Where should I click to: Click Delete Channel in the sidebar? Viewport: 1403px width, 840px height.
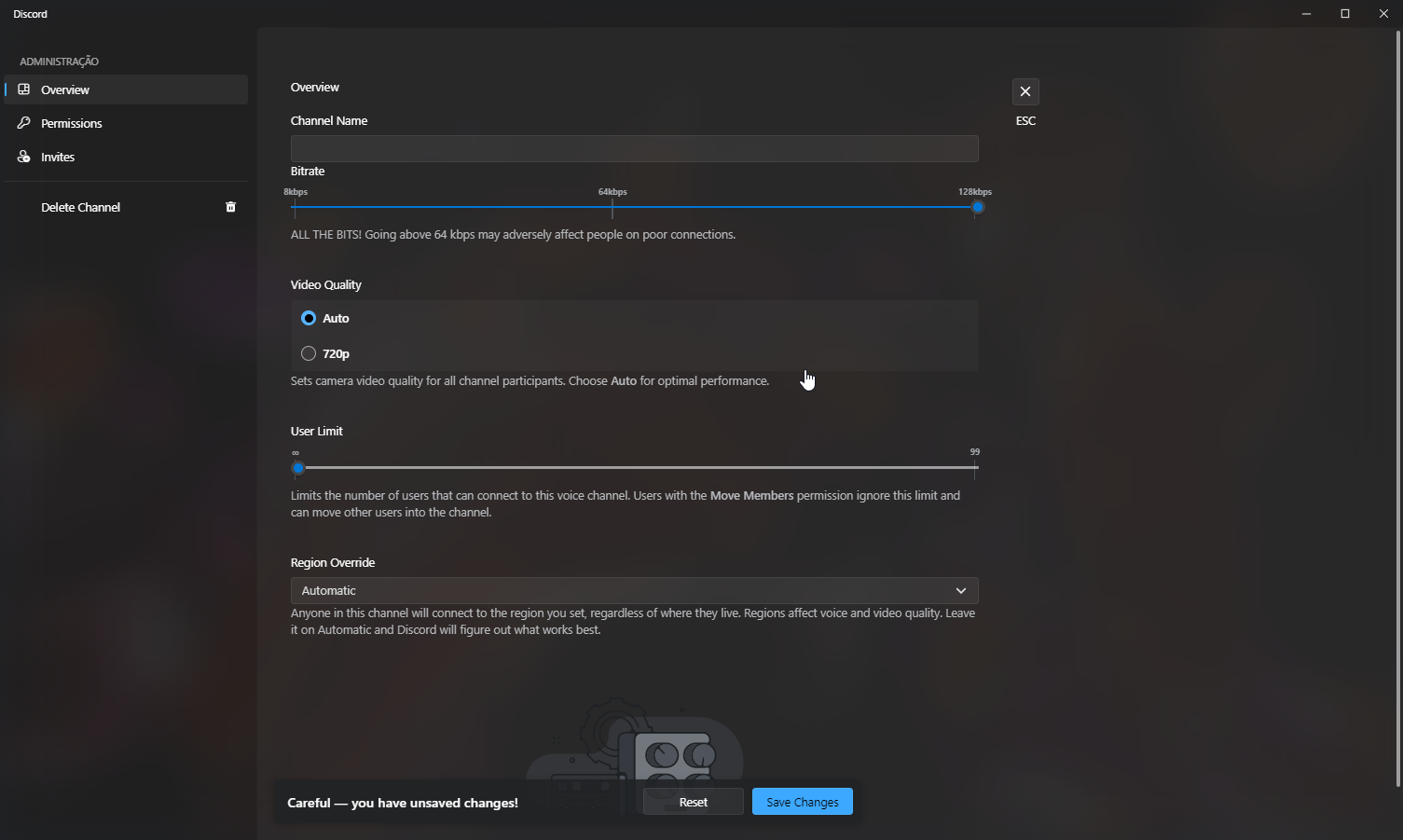pos(80,206)
